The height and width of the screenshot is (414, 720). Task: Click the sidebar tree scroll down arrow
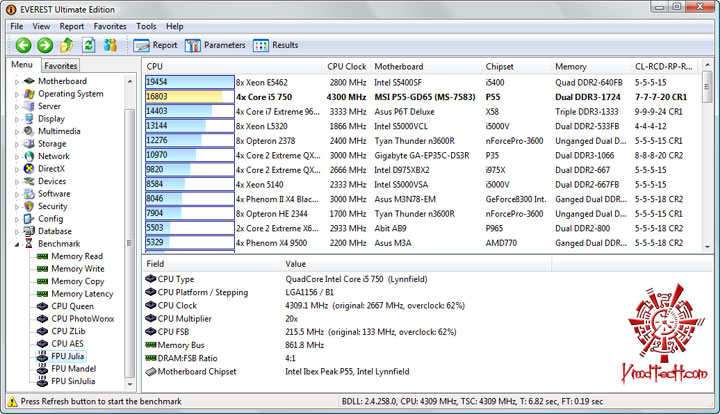130,385
